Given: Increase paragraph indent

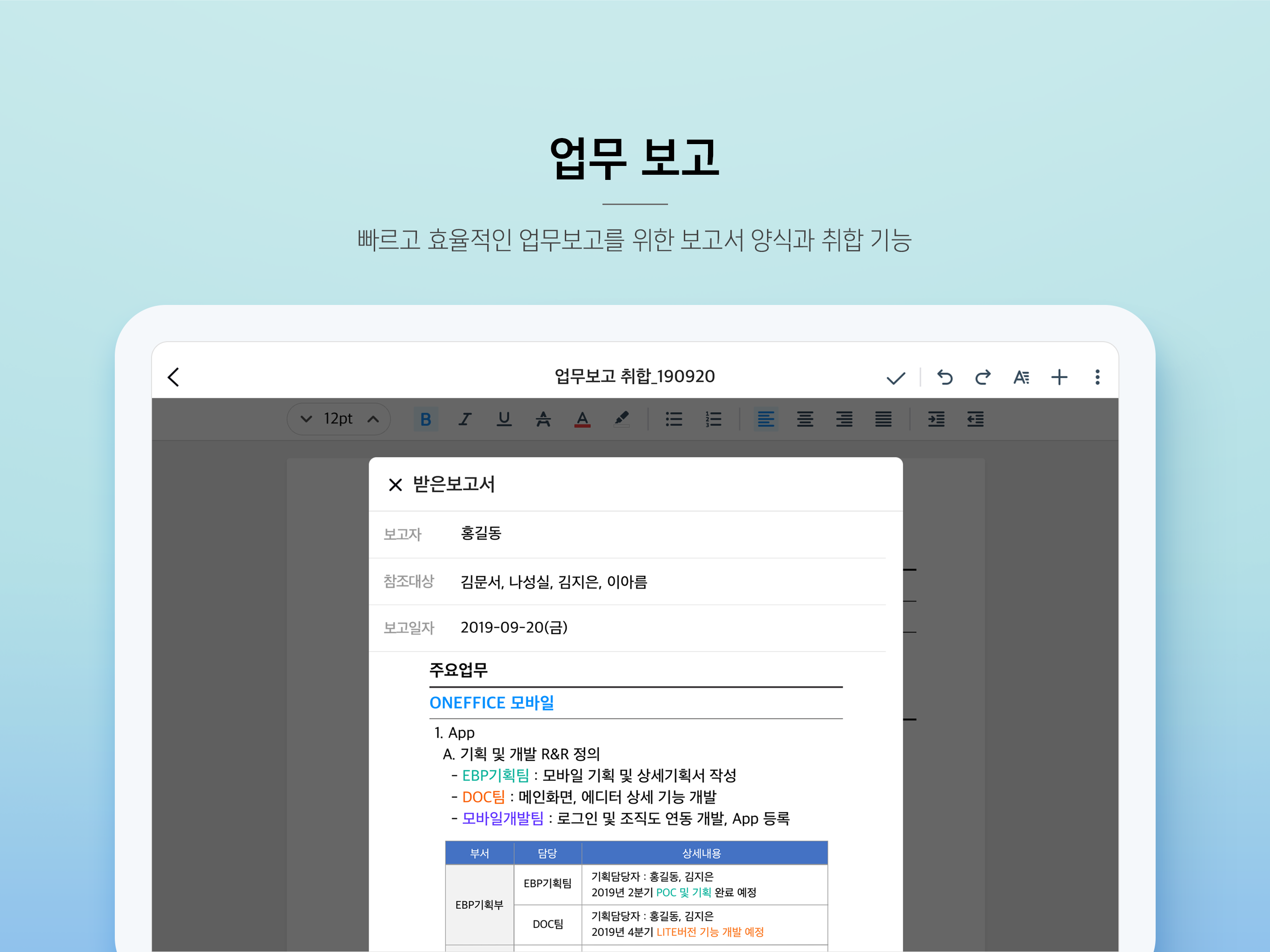Looking at the screenshot, I should (x=936, y=419).
